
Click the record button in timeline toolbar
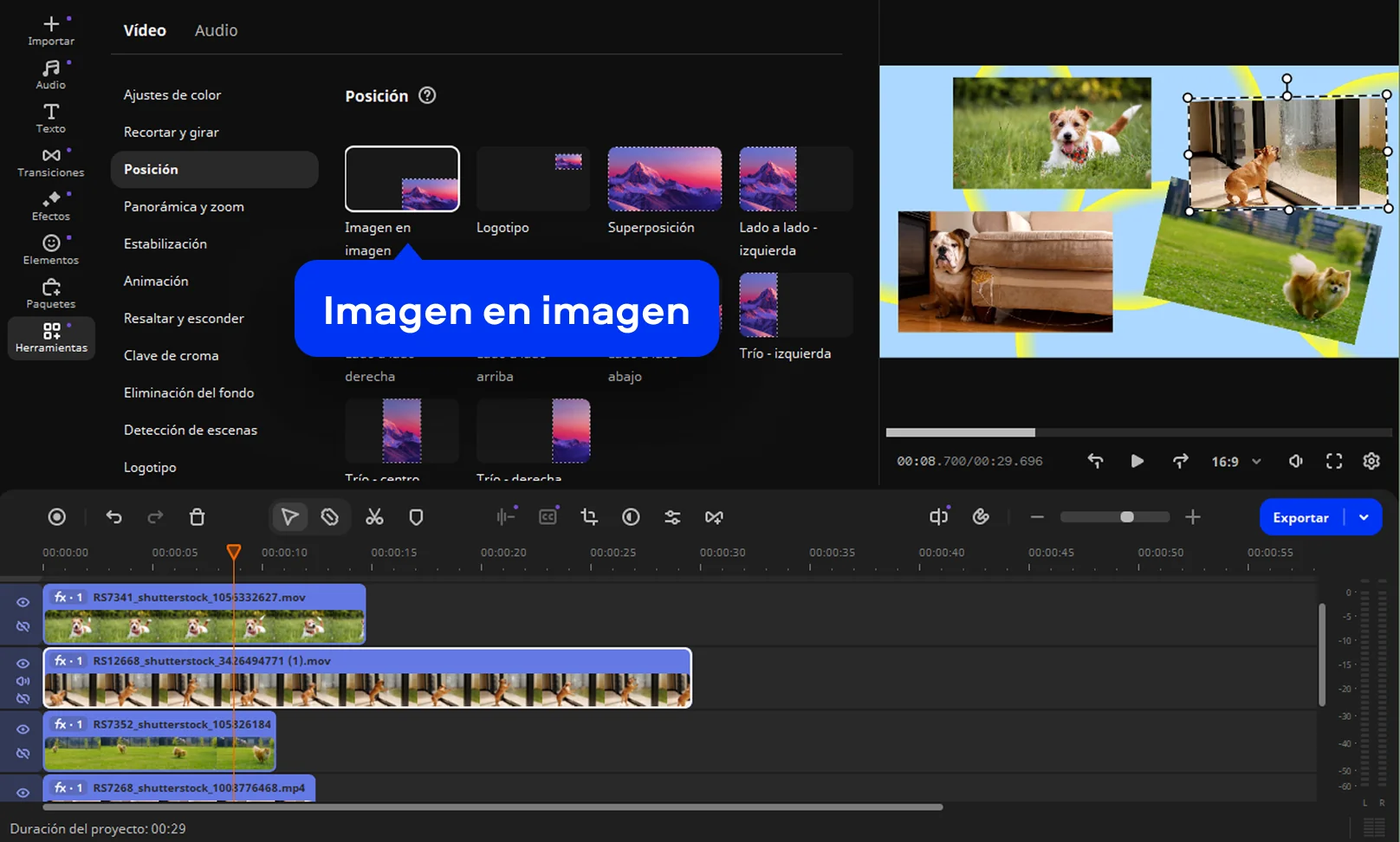point(56,517)
